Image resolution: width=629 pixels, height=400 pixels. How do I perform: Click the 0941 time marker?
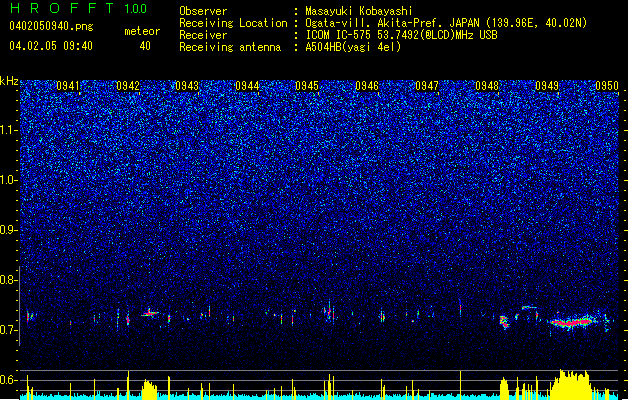point(68,86)
